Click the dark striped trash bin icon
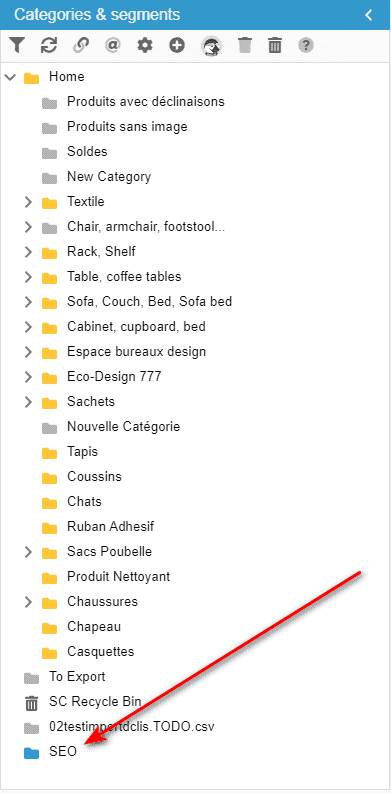Image resolution: width=391 pixels, height=794 pixels. pyautogui.click(x=275, y=46)
